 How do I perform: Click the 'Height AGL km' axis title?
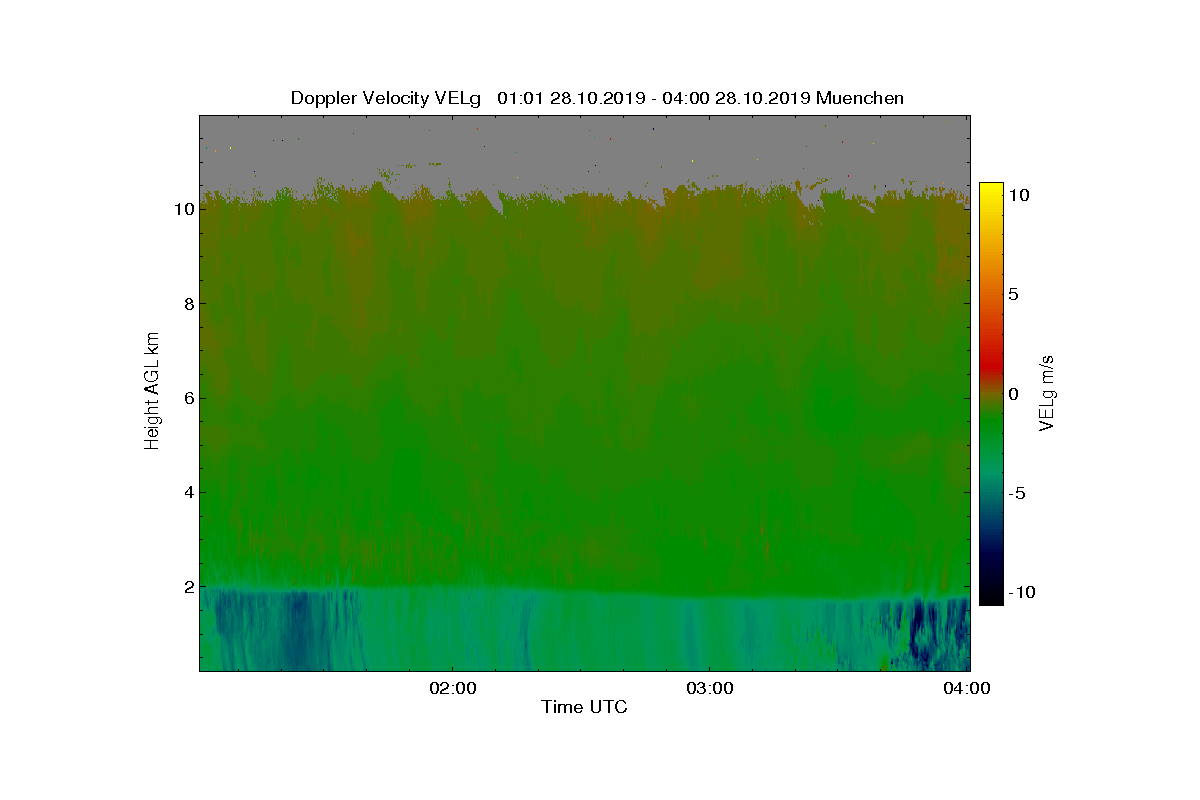tap(152, 393)
